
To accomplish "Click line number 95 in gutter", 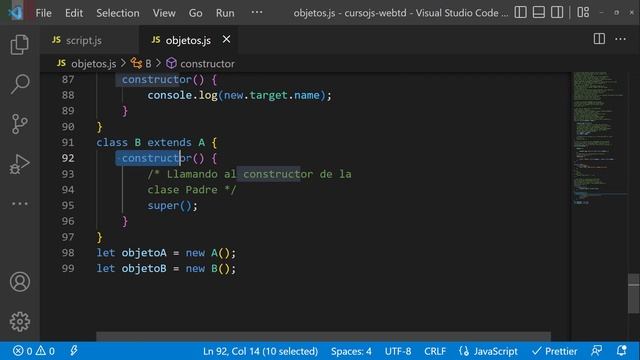I will click(68, 205).
